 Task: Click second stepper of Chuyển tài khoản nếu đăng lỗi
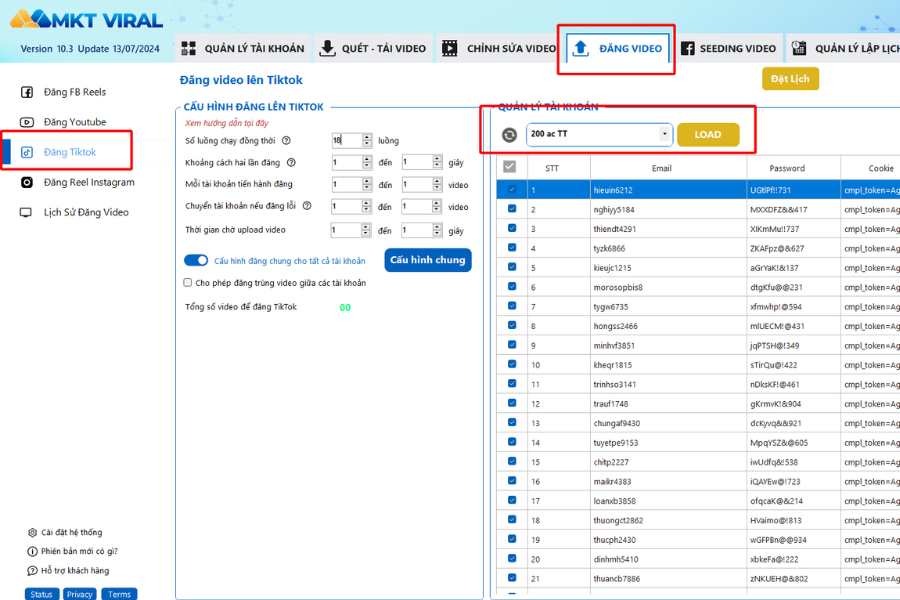(x=437, y=206)
